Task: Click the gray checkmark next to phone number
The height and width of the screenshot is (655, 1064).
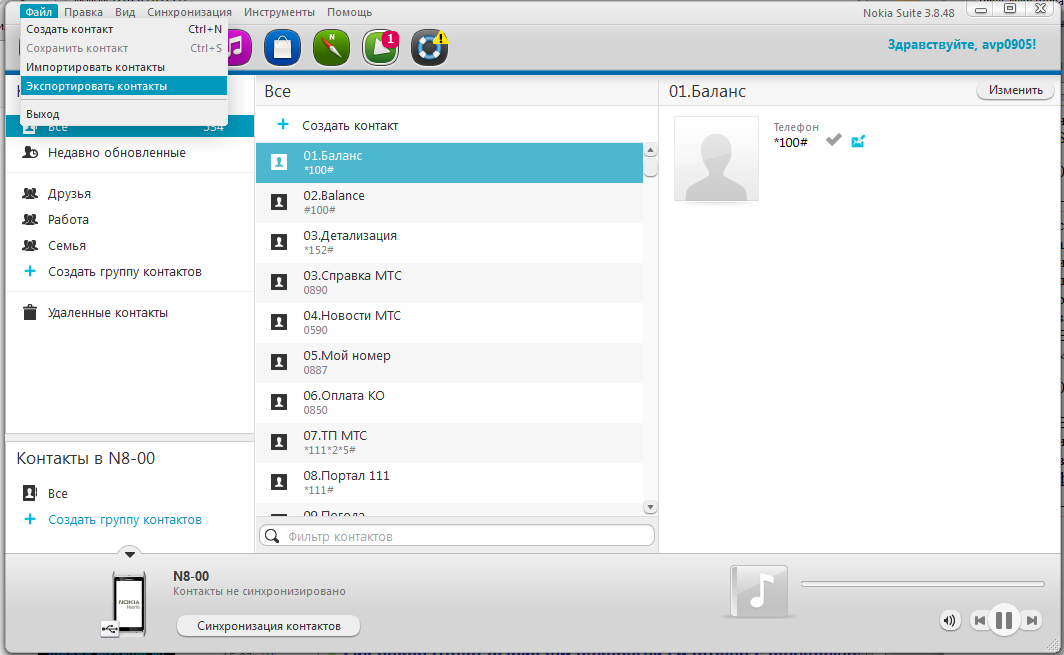Action: coord(833,141)
